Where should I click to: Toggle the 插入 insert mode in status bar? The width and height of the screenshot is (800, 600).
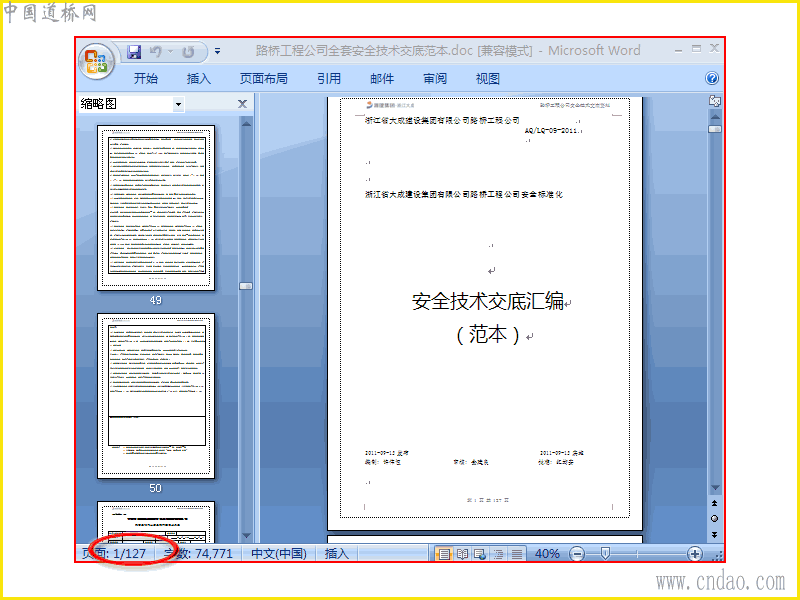[x=337, y=554]
